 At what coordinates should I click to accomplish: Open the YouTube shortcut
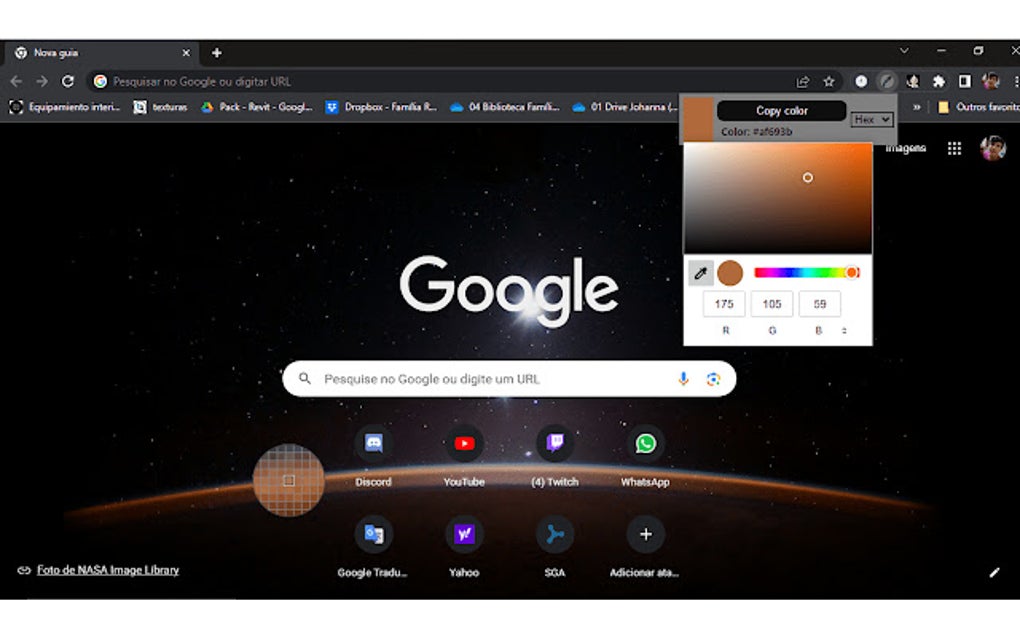point(464,443)
